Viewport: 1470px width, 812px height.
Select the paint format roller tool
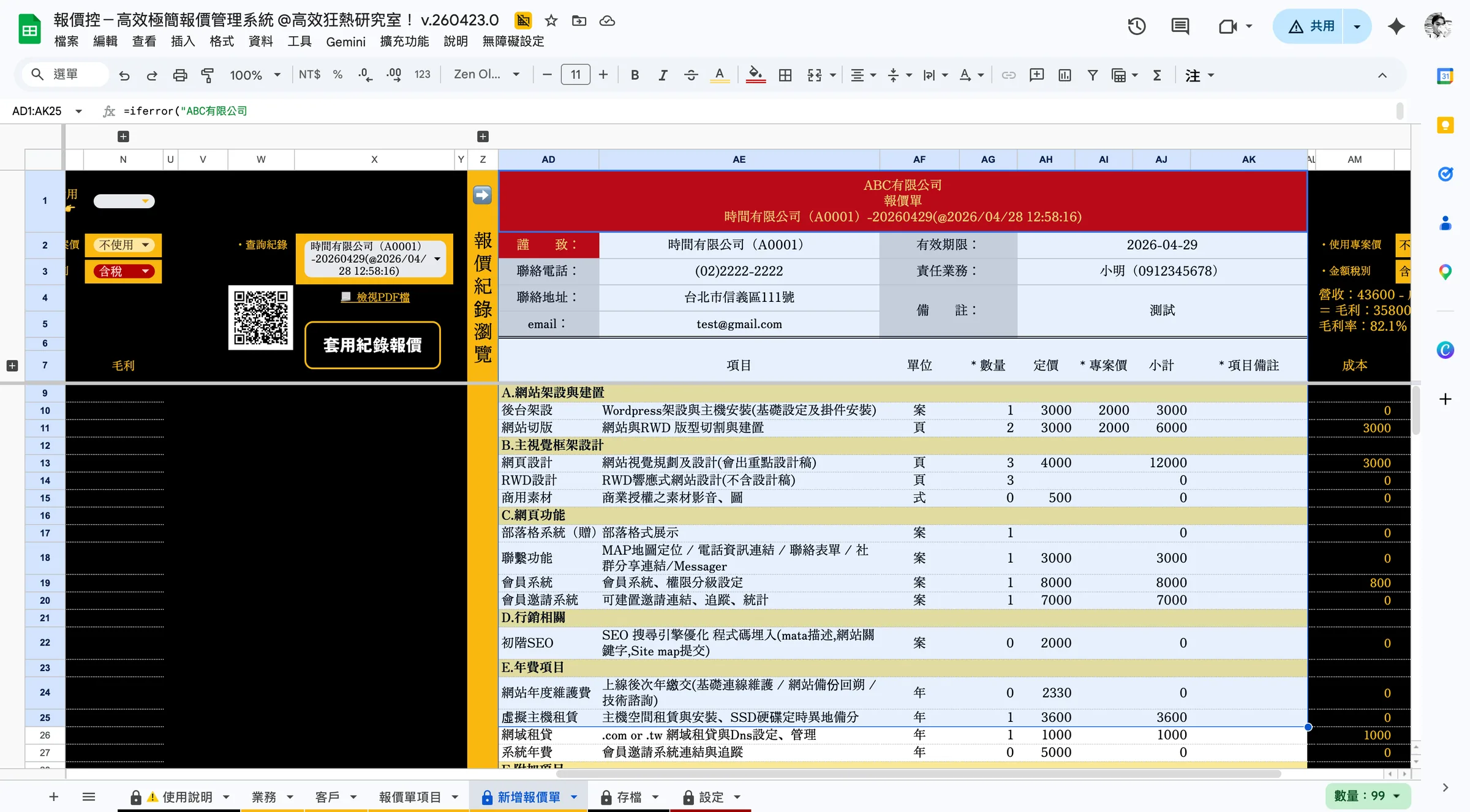(x=208, y=75)
